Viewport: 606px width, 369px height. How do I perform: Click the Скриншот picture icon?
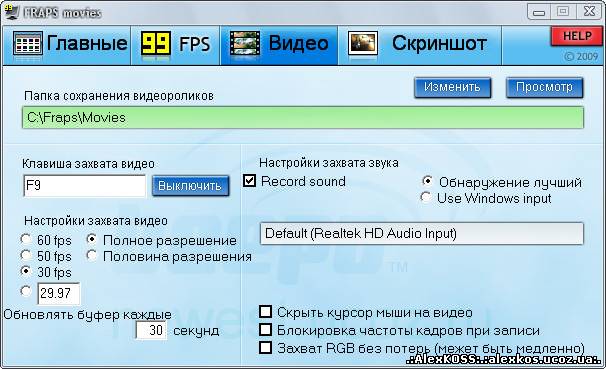[363, 43]
